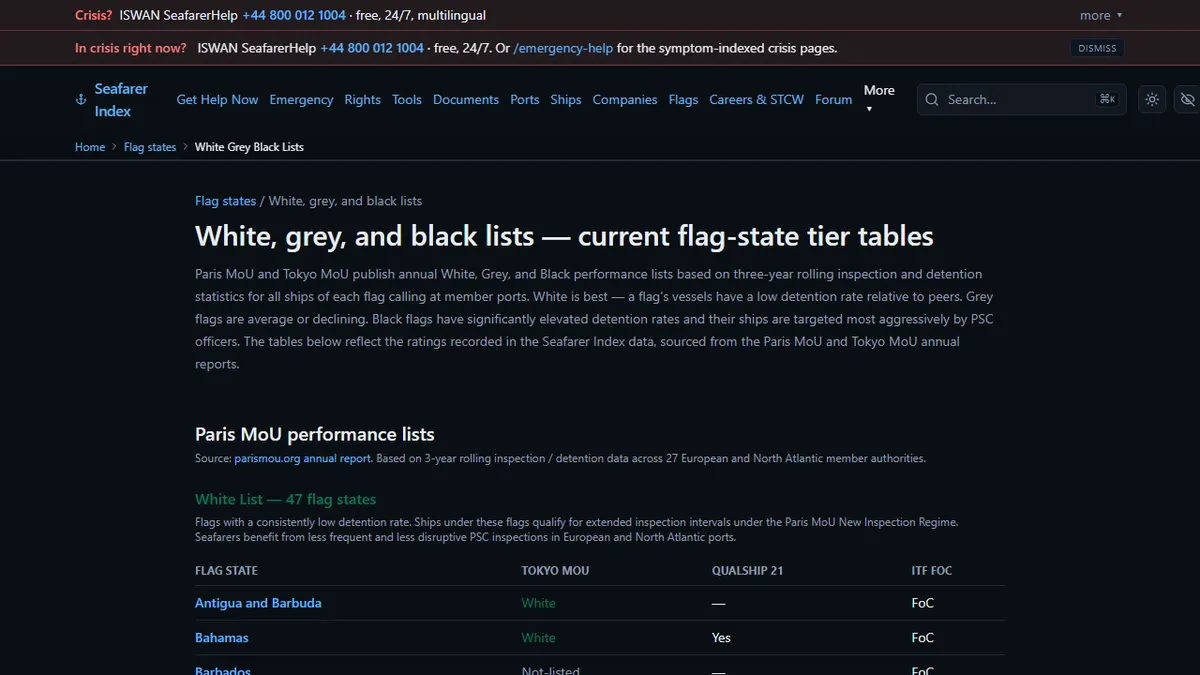Open Careers & STCW nav item
Image resolution: width=1200 pixels, height=675 pixels.
(757, 99)
